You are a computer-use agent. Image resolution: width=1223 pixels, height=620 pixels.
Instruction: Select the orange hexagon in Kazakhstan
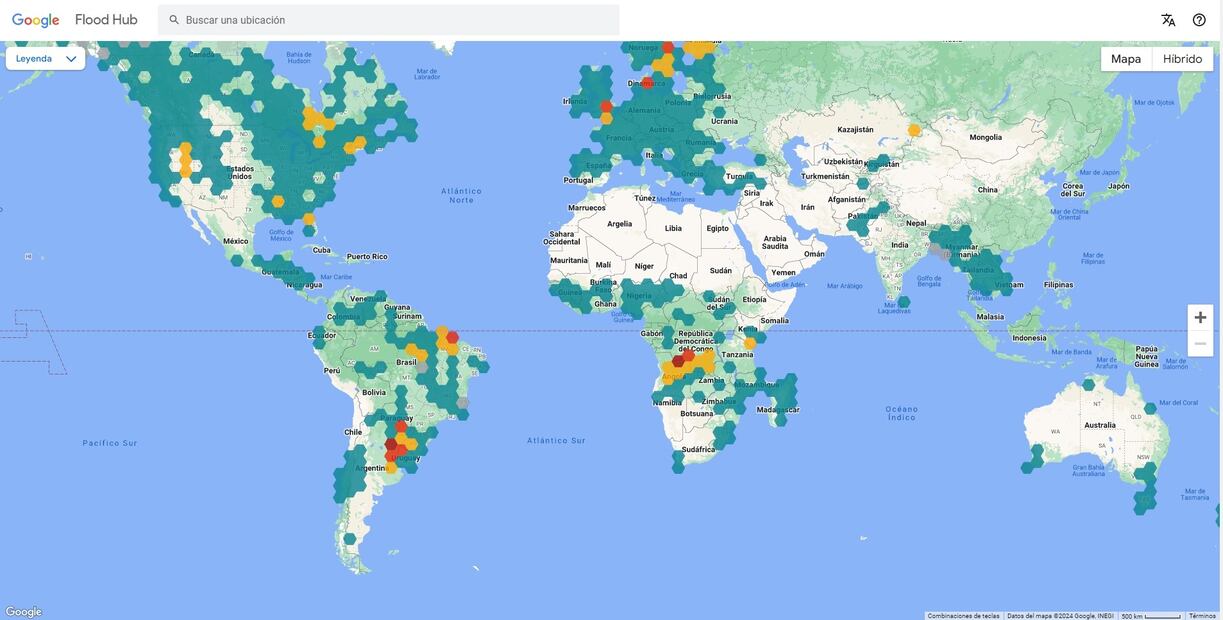point(914,130)
